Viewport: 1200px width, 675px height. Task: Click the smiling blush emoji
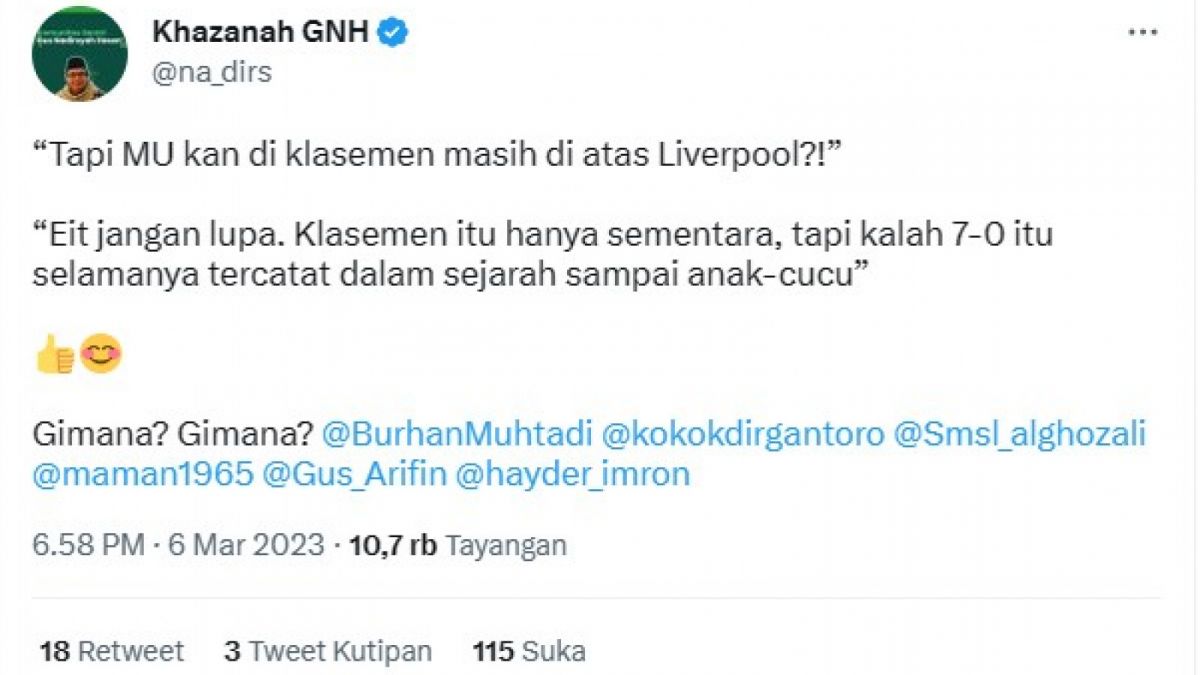[x=100, y=355]
